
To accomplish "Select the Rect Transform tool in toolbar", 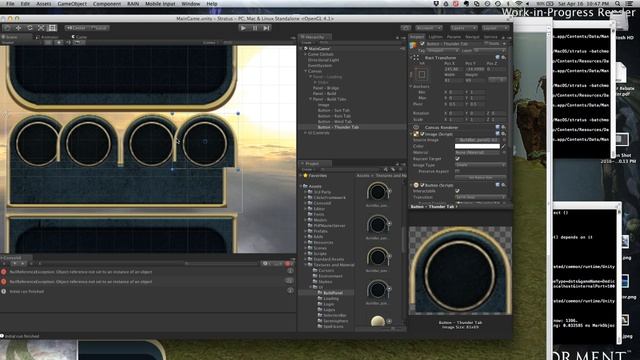I will pyautogui.click(x=52, y=28).
